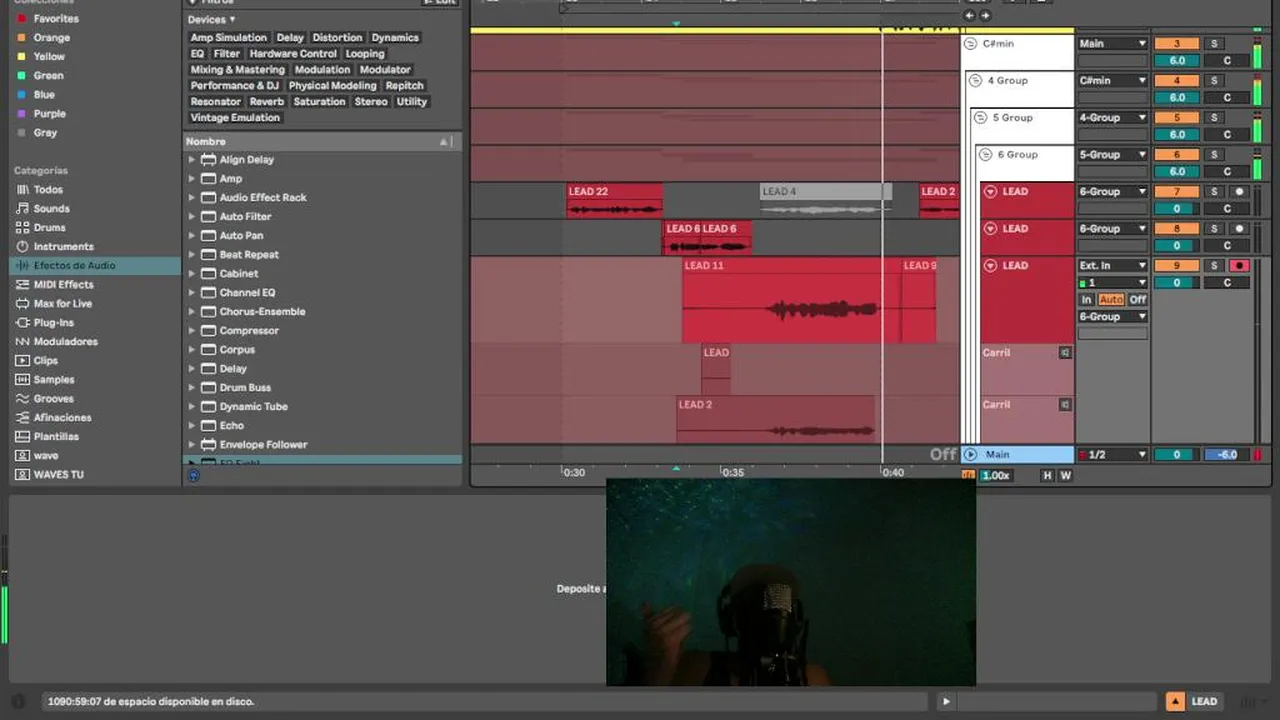Open the Todos category icon

[22, 189]
